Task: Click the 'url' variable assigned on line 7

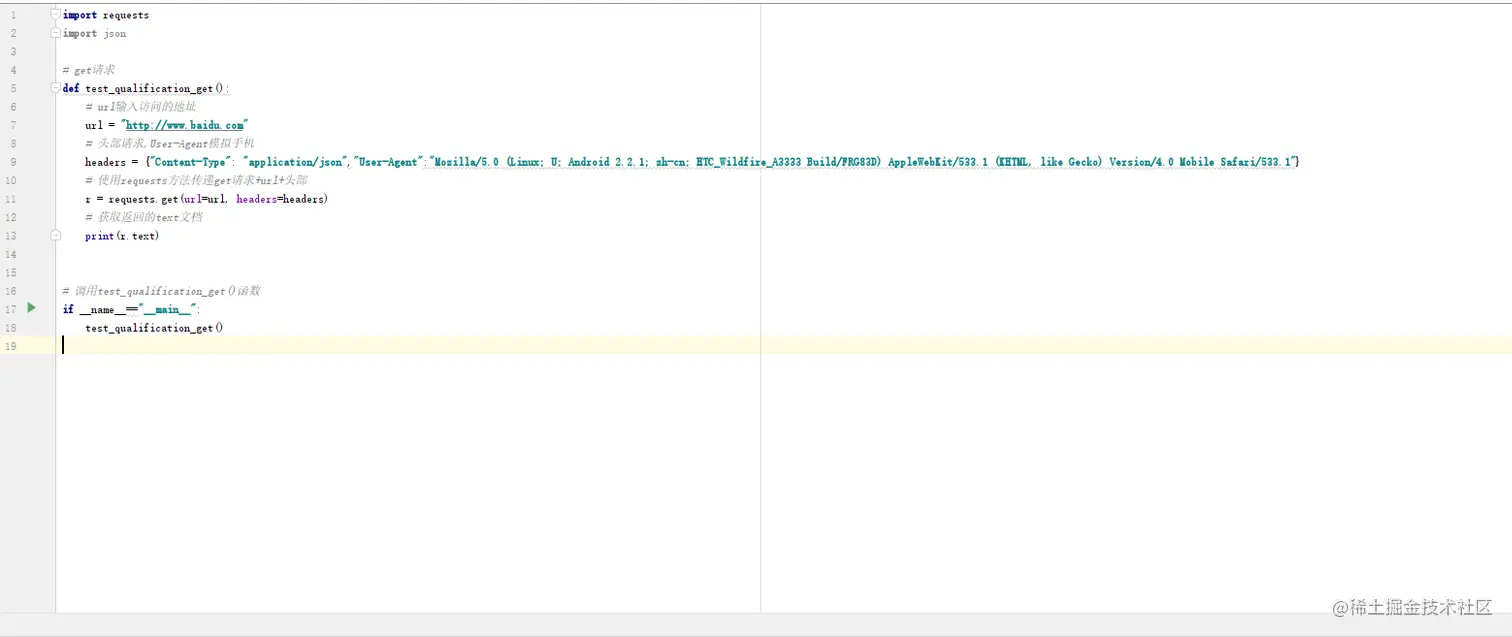Action: click(x=94, y=126)
